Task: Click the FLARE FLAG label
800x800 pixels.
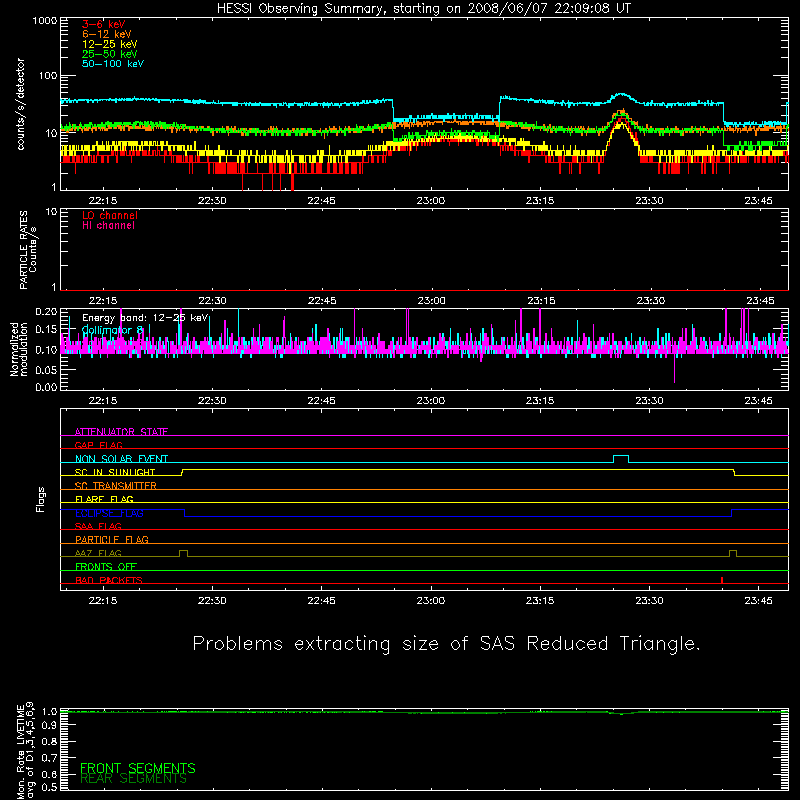Action: [x=104, y=499]
